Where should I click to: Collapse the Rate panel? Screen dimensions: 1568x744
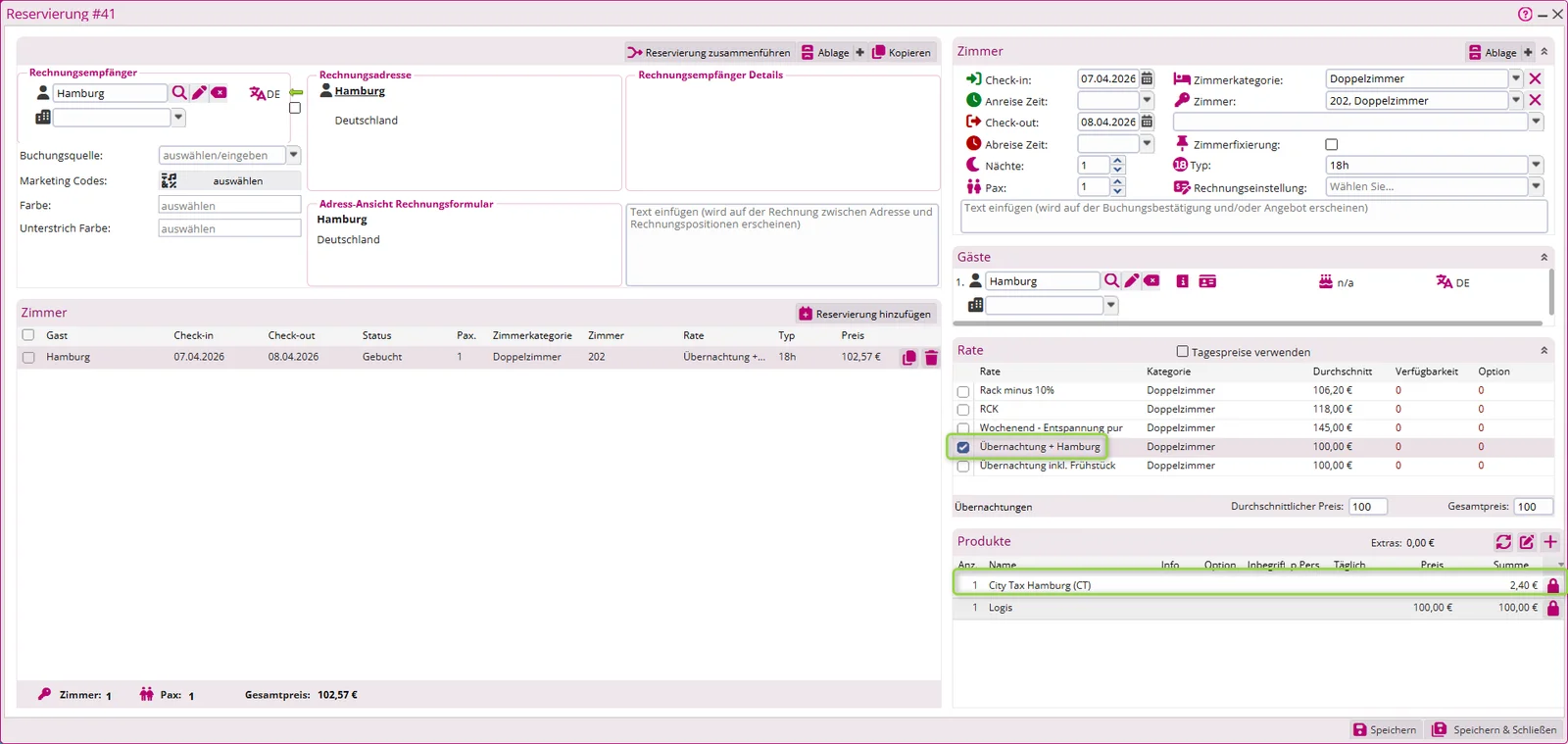1543,350
